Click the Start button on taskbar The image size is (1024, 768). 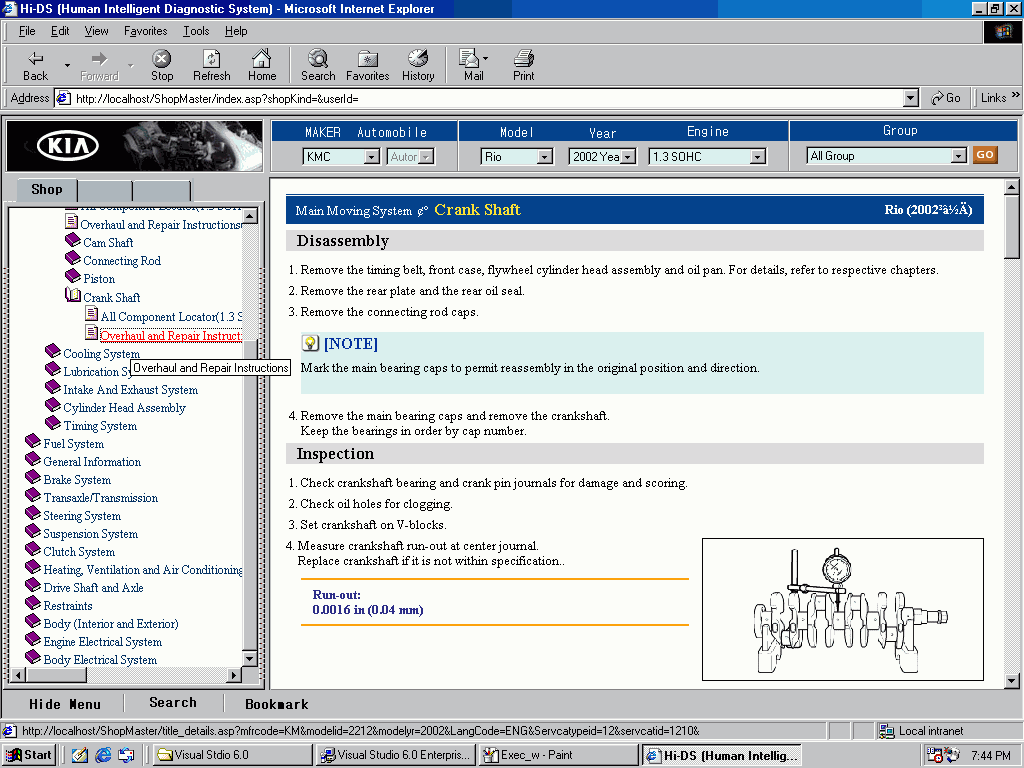tap(29, 755)
